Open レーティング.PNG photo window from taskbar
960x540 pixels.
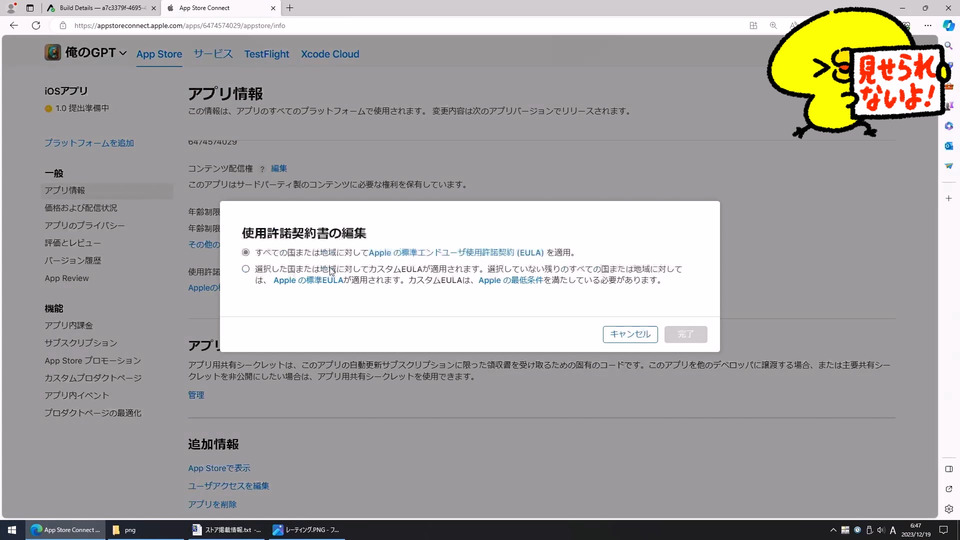point(306,530)
